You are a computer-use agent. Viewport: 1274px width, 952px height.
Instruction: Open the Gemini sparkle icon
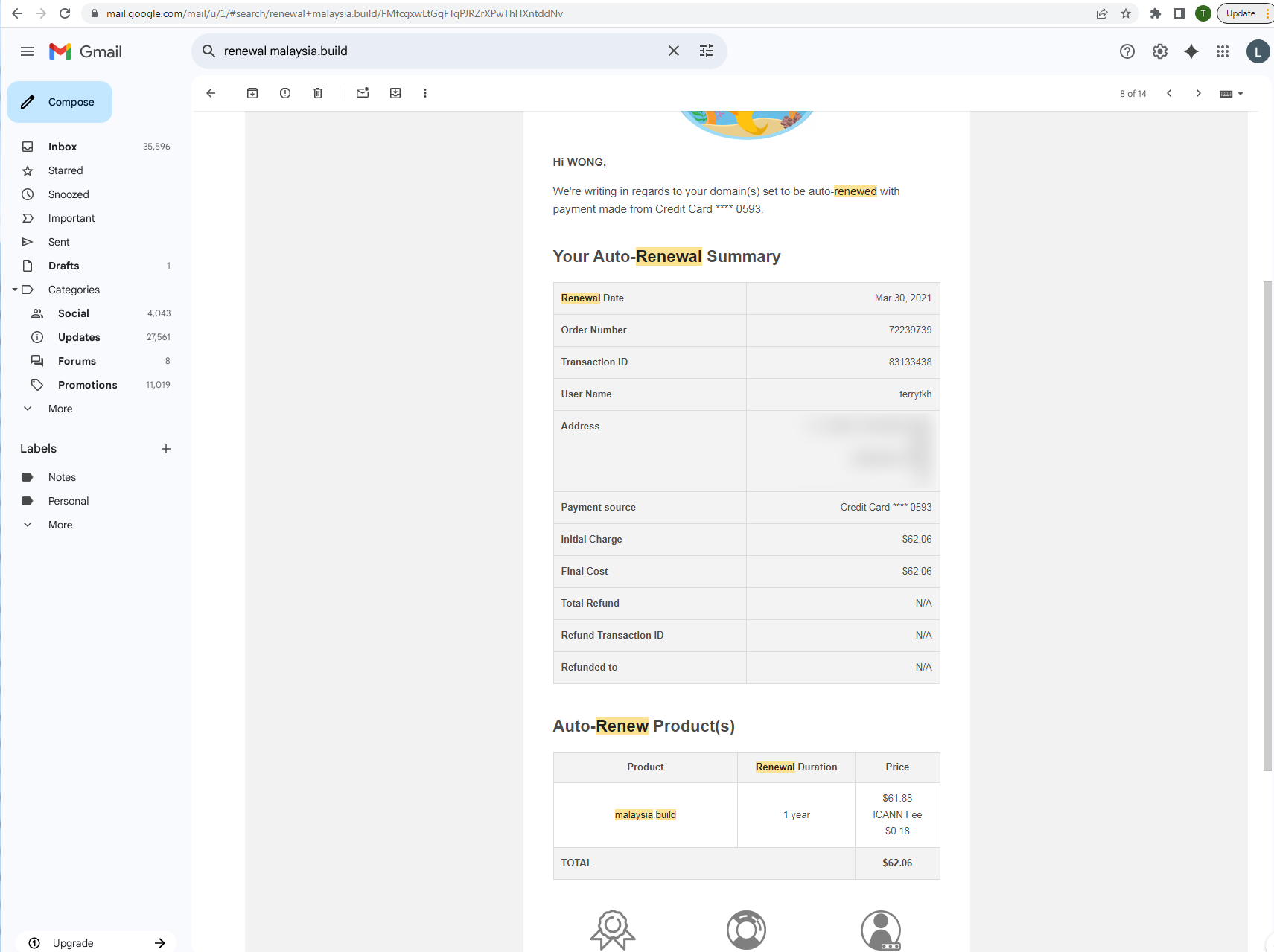(1191, 51)
